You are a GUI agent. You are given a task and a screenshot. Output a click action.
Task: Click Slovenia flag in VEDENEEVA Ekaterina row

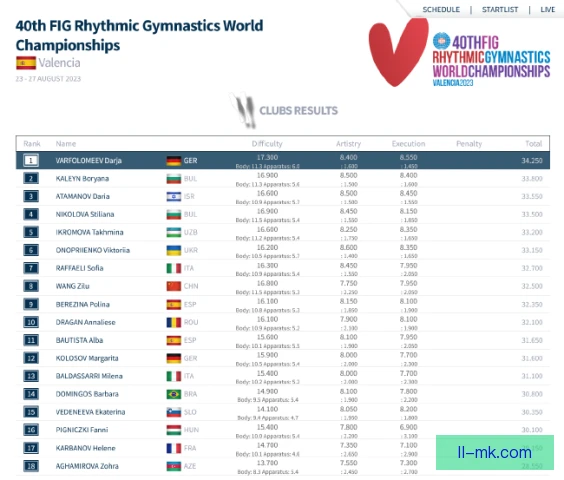(x=174, y=412)
